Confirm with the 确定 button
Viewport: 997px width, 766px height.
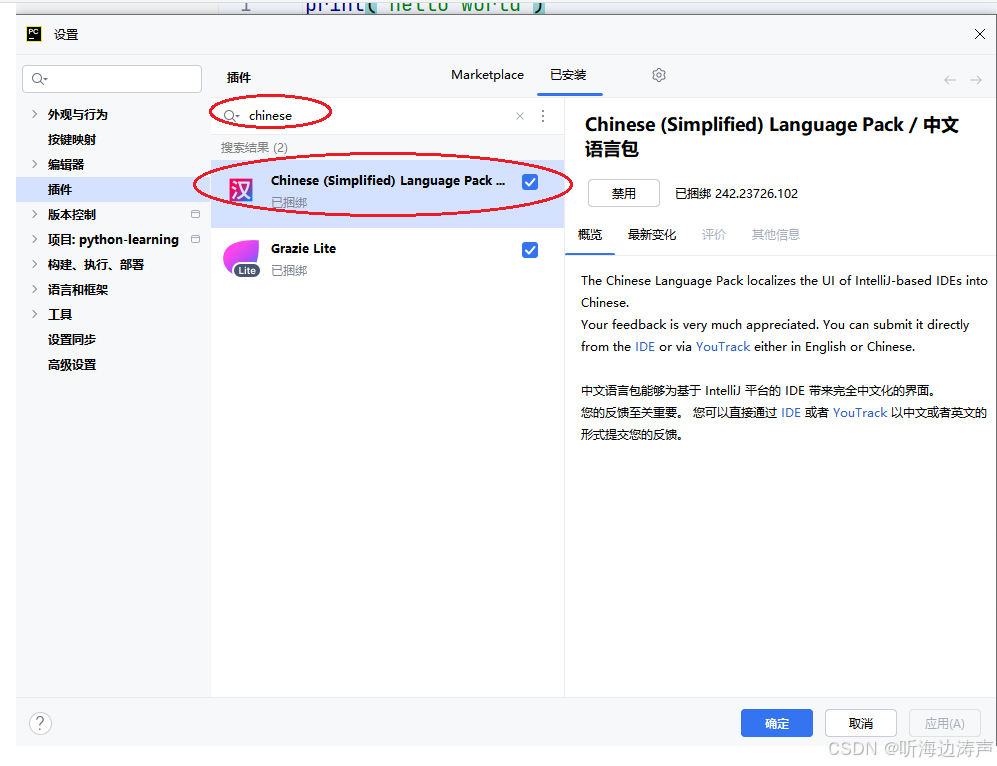[776, 723]
